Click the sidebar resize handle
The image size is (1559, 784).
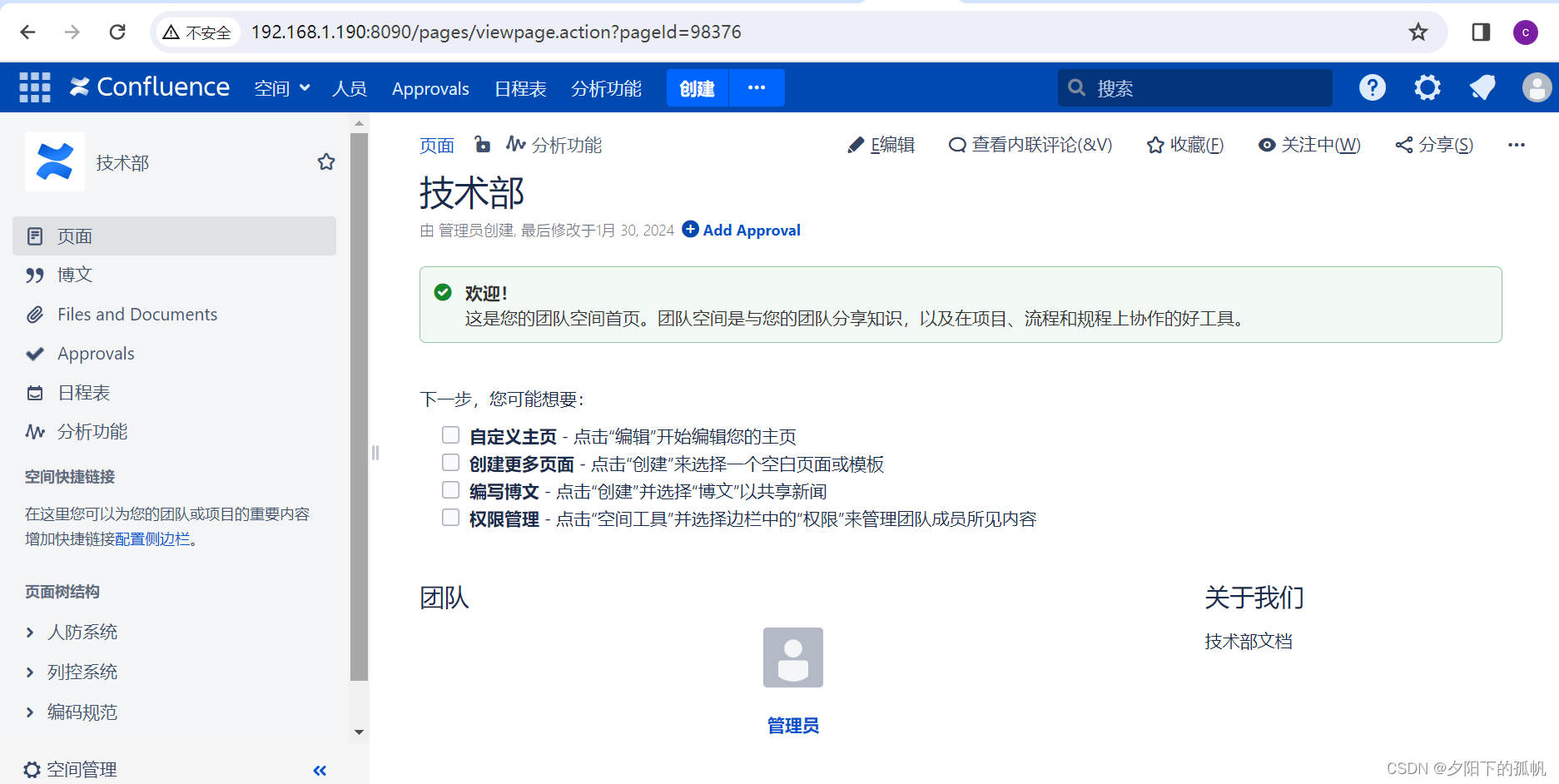coord(375,452)
